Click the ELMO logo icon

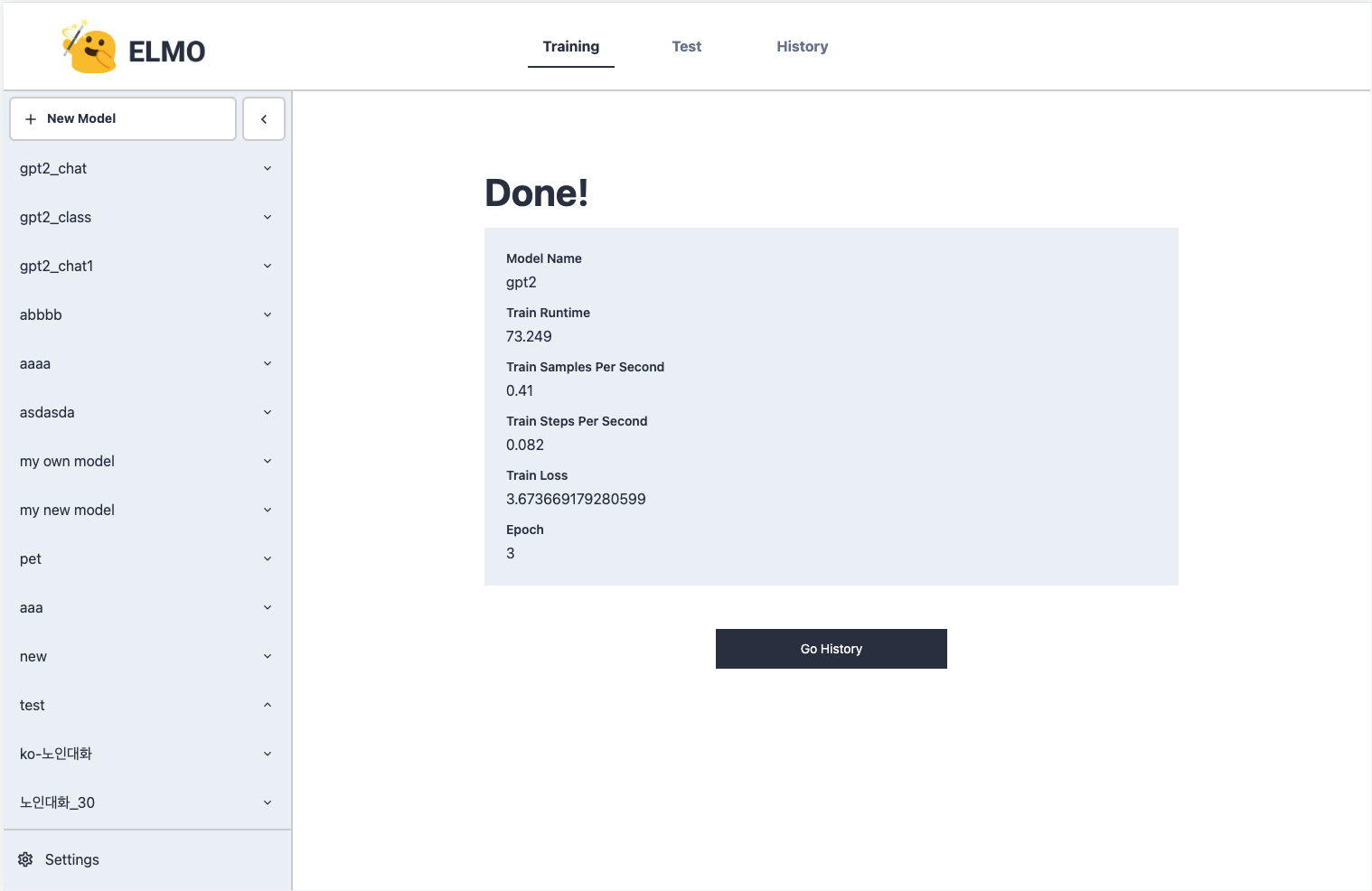[90, 45]
